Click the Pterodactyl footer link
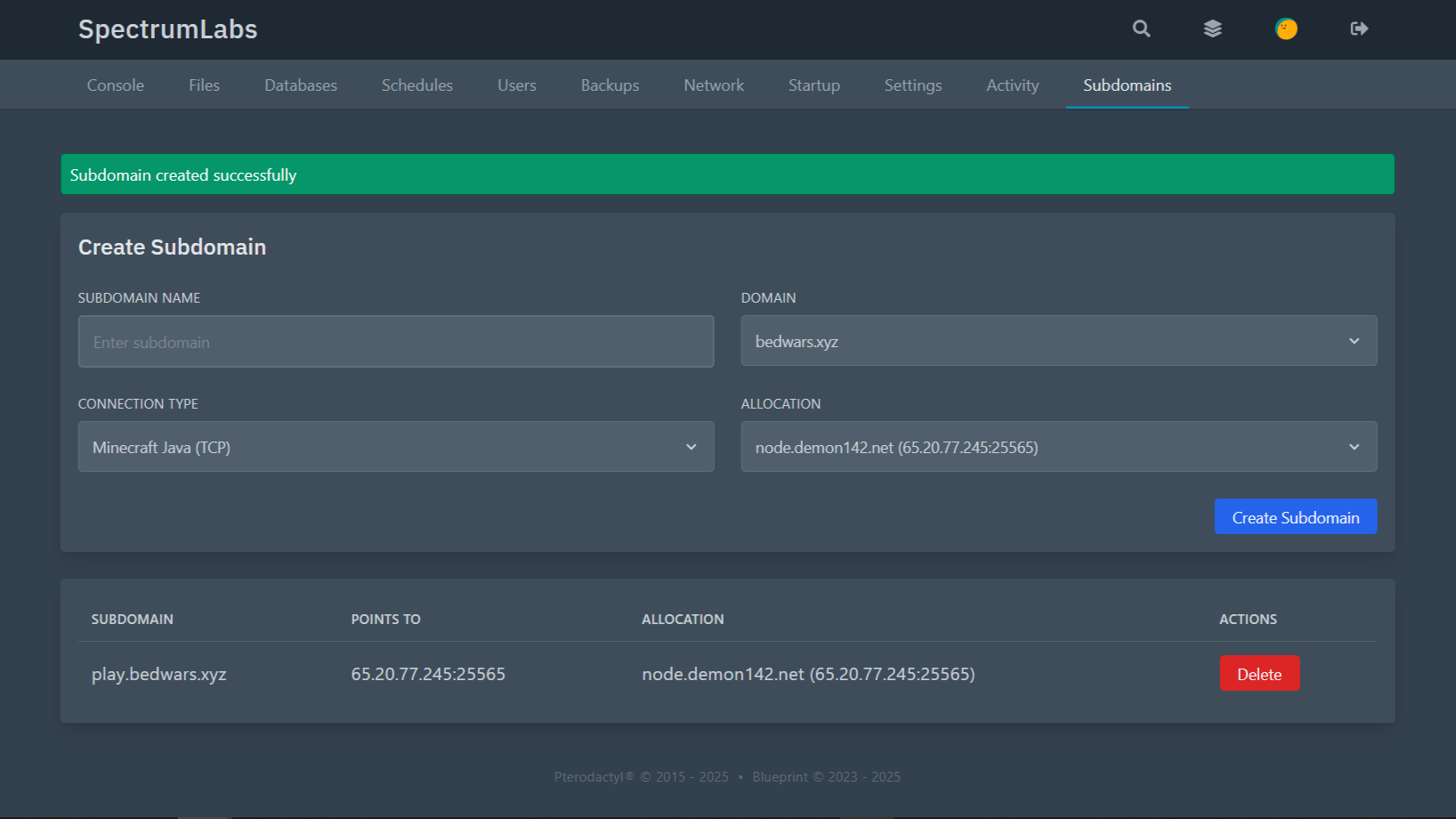Screen dimensions: 1456x819 (589, 777)
